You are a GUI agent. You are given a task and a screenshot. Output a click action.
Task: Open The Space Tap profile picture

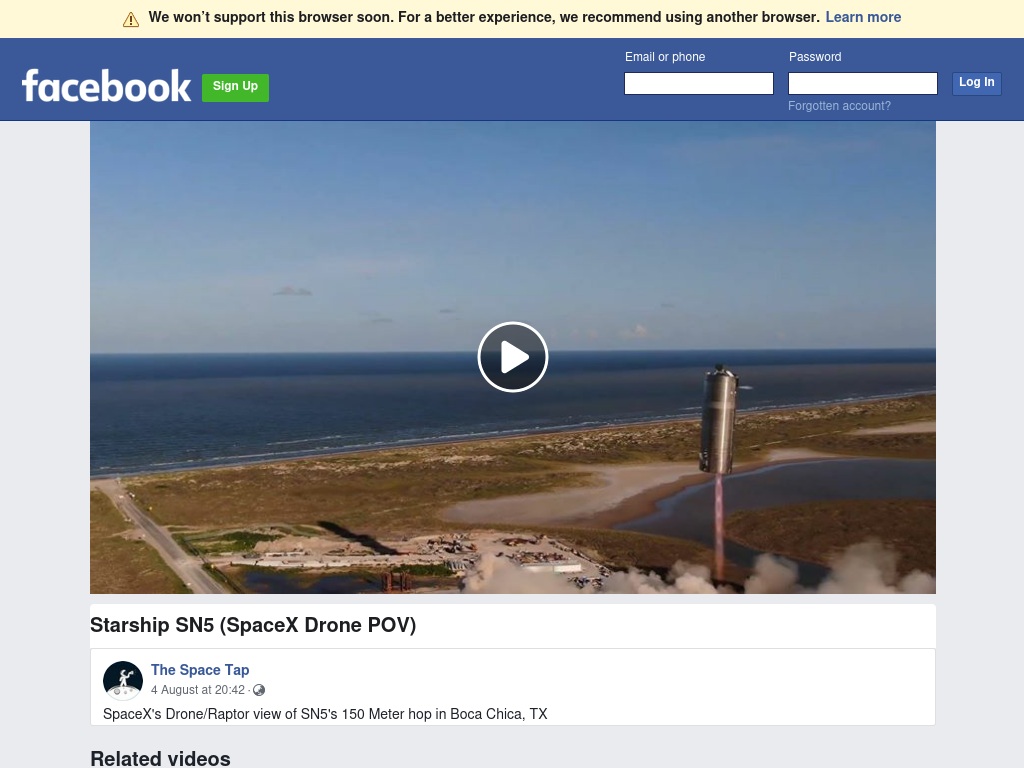[x=123, y=680]
